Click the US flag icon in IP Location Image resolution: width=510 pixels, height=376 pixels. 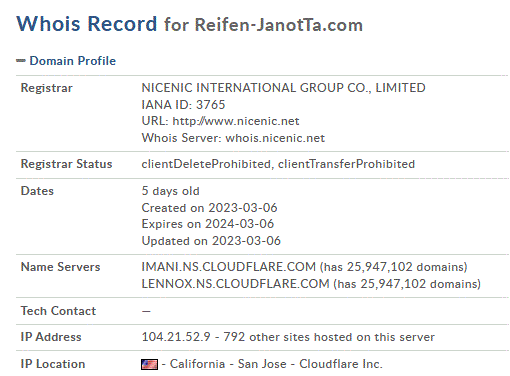[x=149, y=364]
